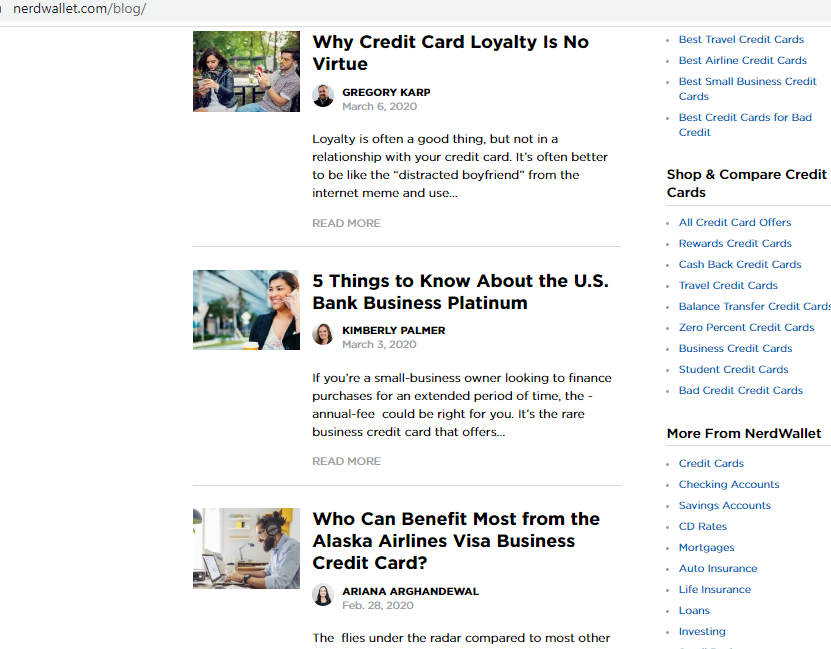
Task: Click the date Feb. 28, 2020
Action: pos(378,606)
